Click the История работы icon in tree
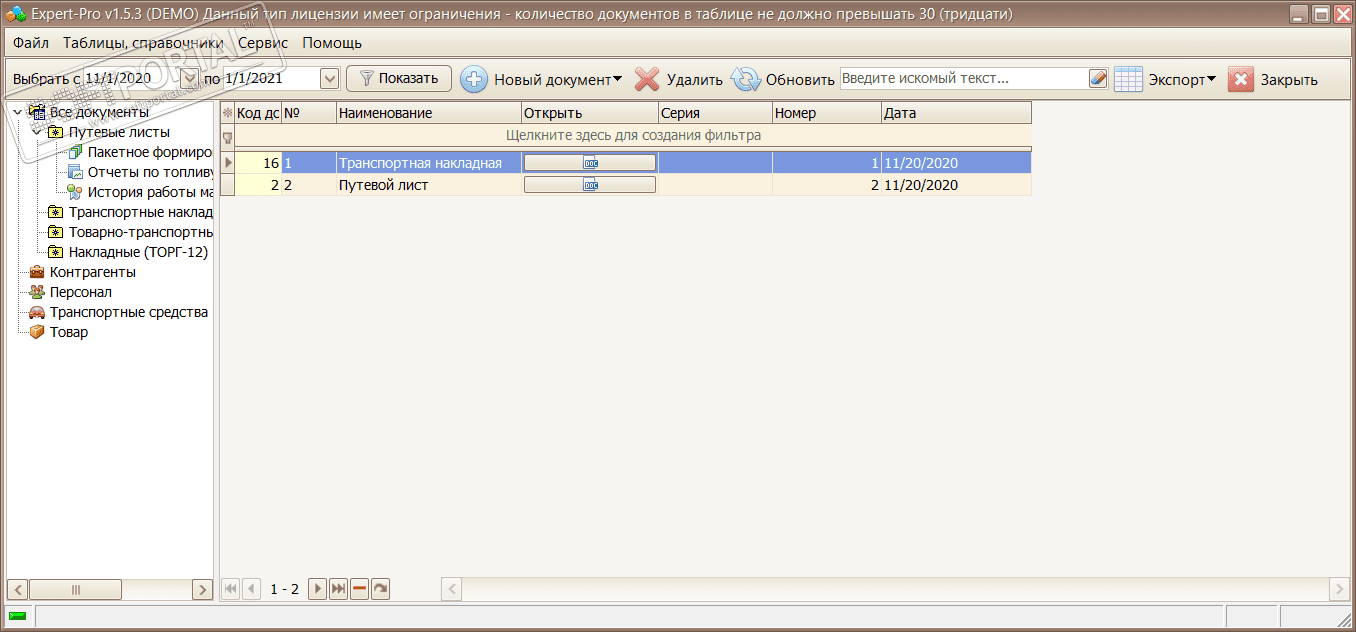The width and height of the screenshot is (1356, 632). [x=75, y=192]
